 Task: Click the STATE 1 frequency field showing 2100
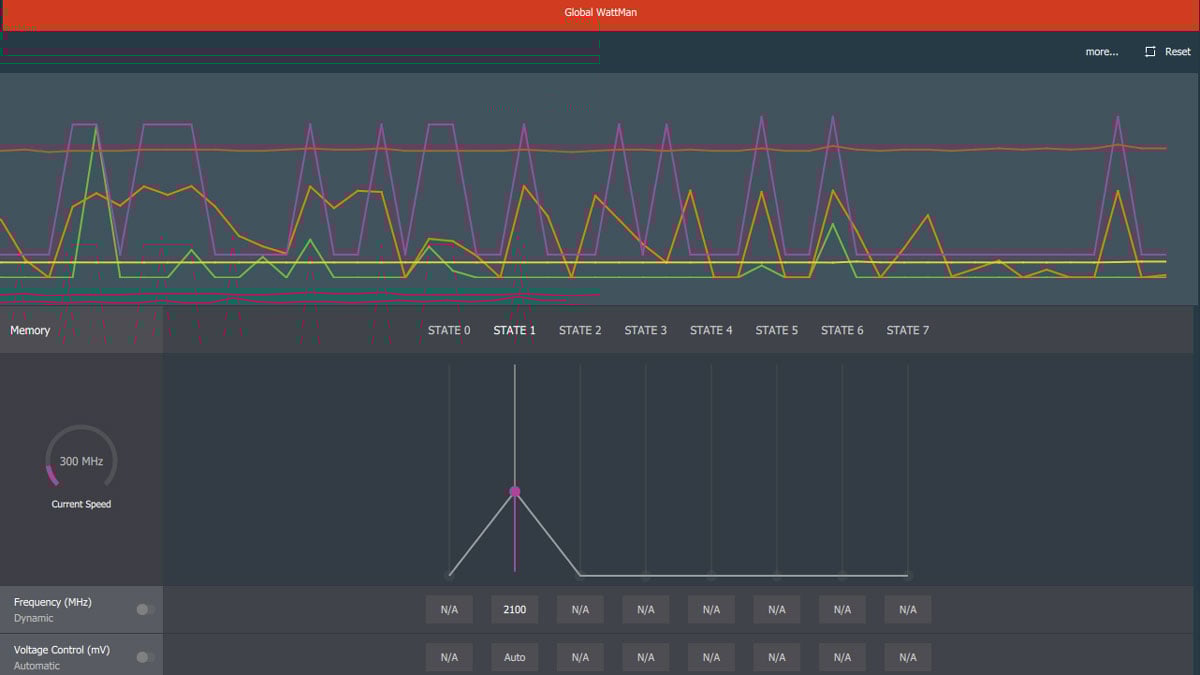[515, 609]
